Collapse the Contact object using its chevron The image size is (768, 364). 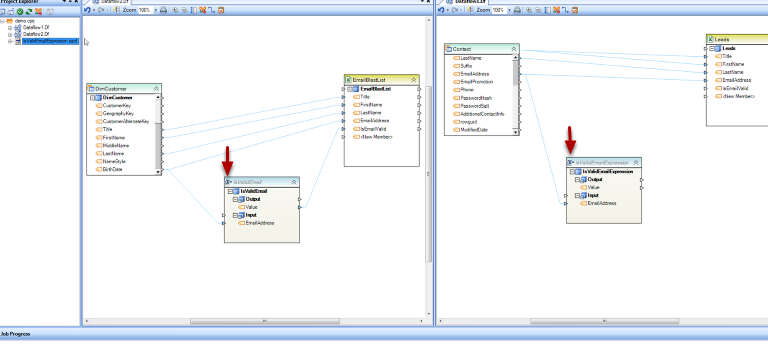click(514, 49)
